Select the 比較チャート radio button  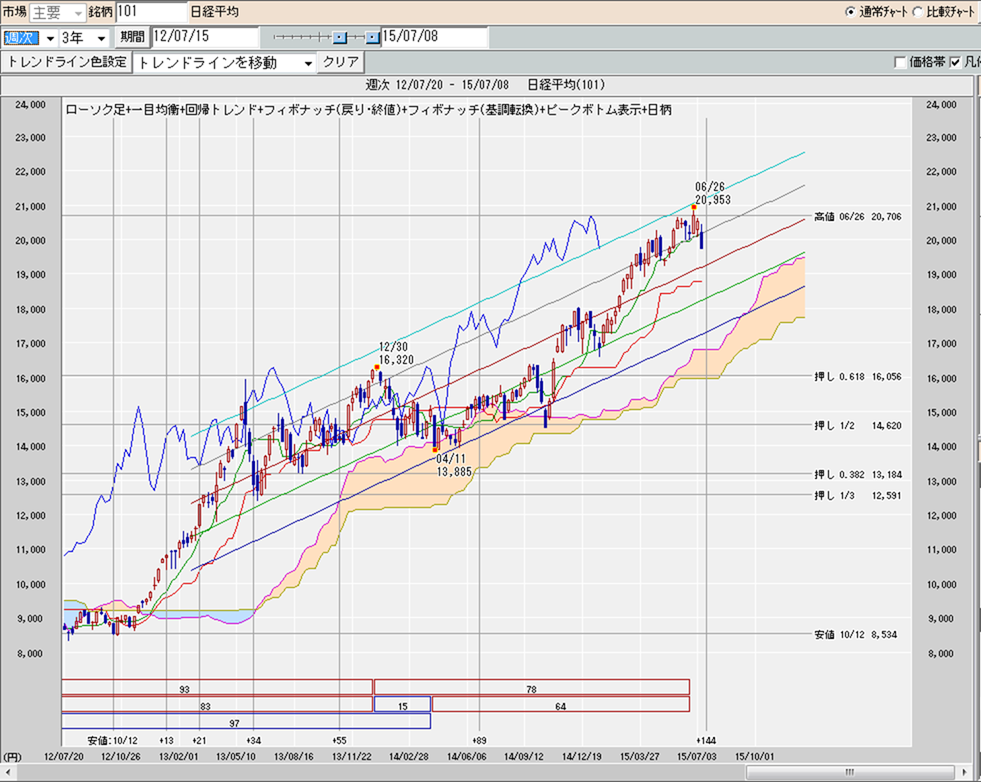tap(917, 12)
